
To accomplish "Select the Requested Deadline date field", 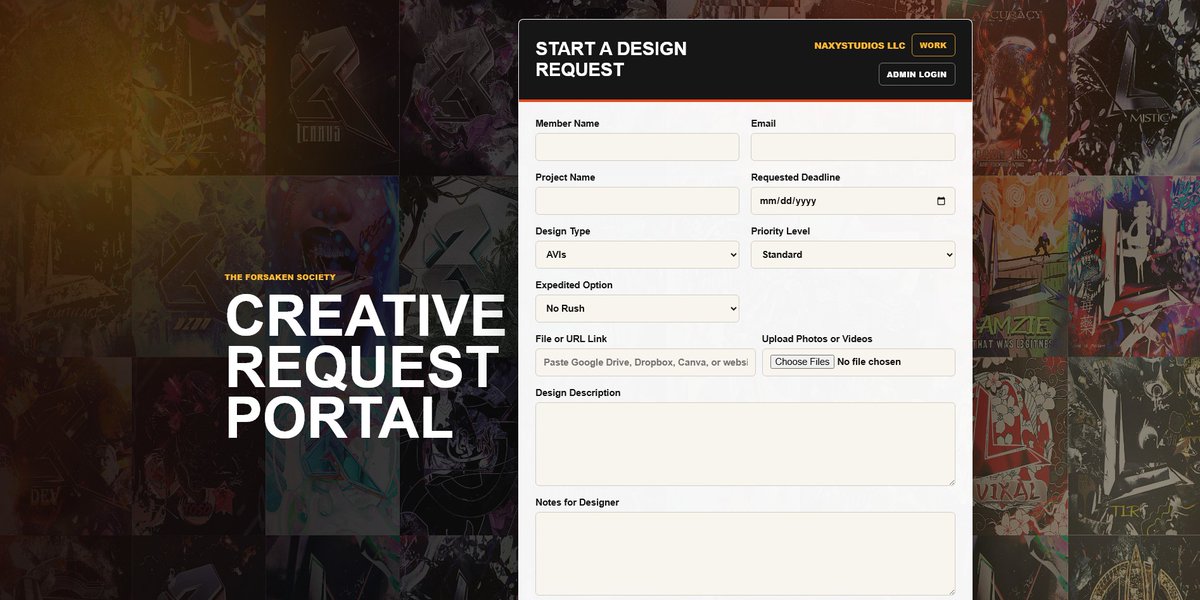I will coord(853,201).
